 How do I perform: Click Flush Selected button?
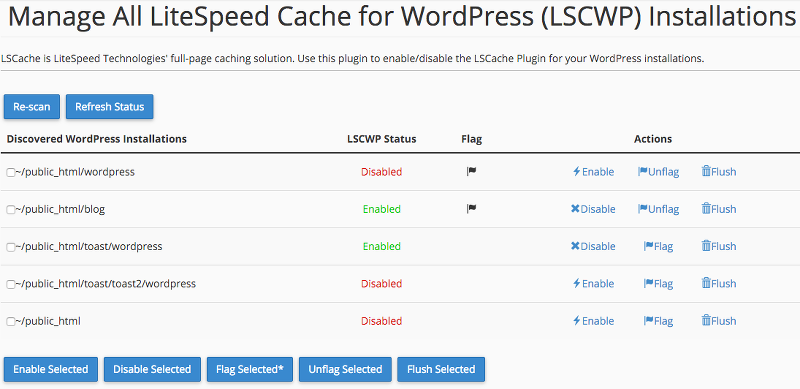click(441, 369)
